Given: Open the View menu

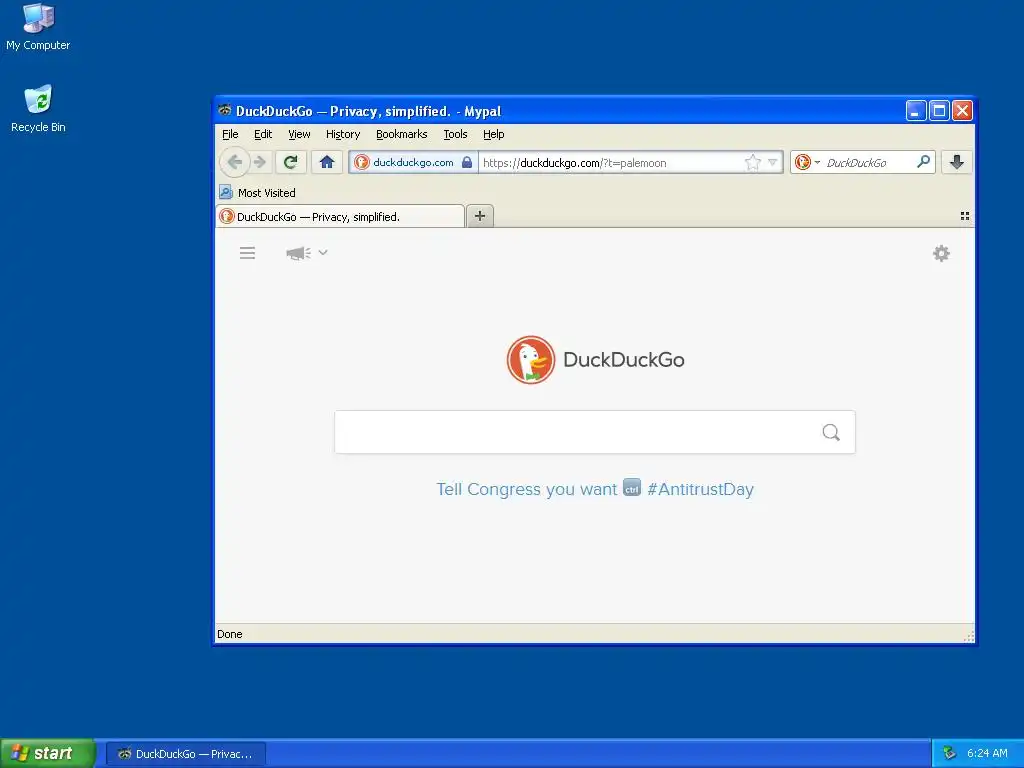Looking at the screenshot, I should pyautogui.click(x=299, y=134).
